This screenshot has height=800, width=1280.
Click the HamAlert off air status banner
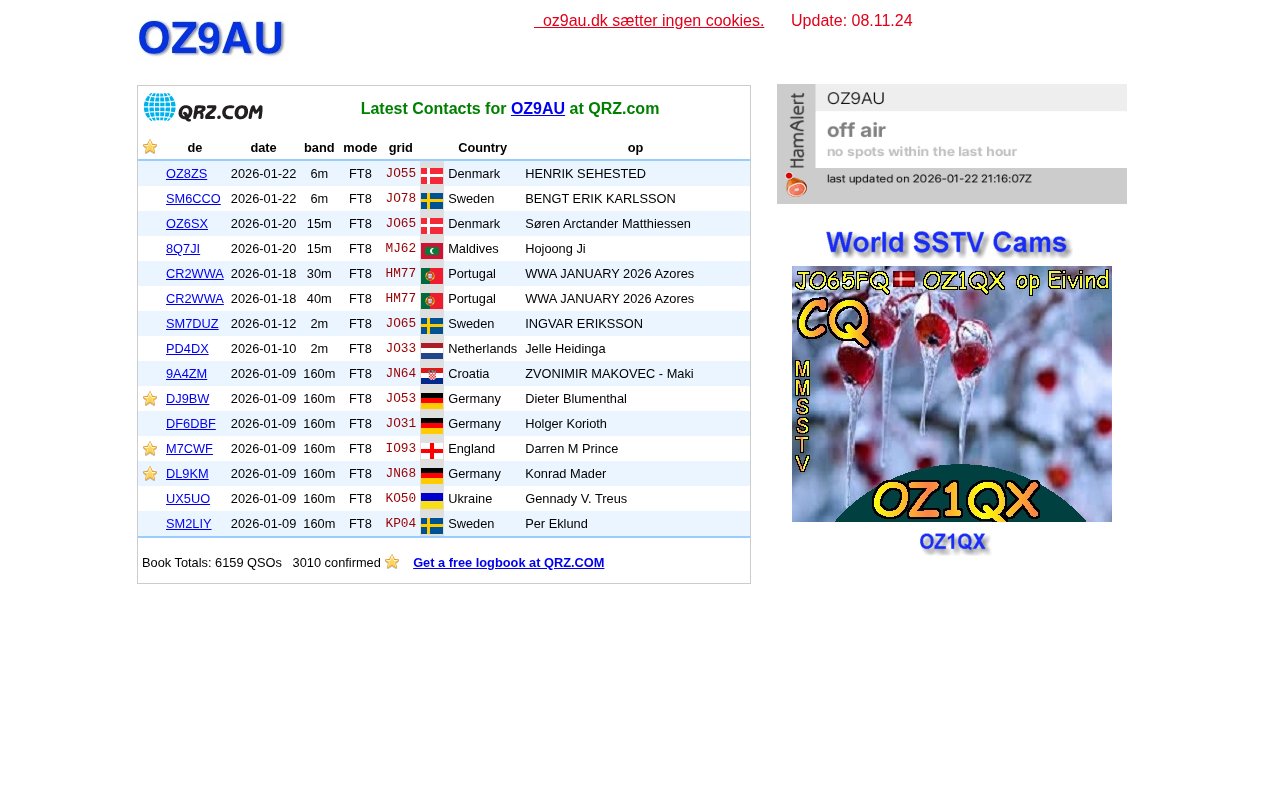[x=952, y=144]
